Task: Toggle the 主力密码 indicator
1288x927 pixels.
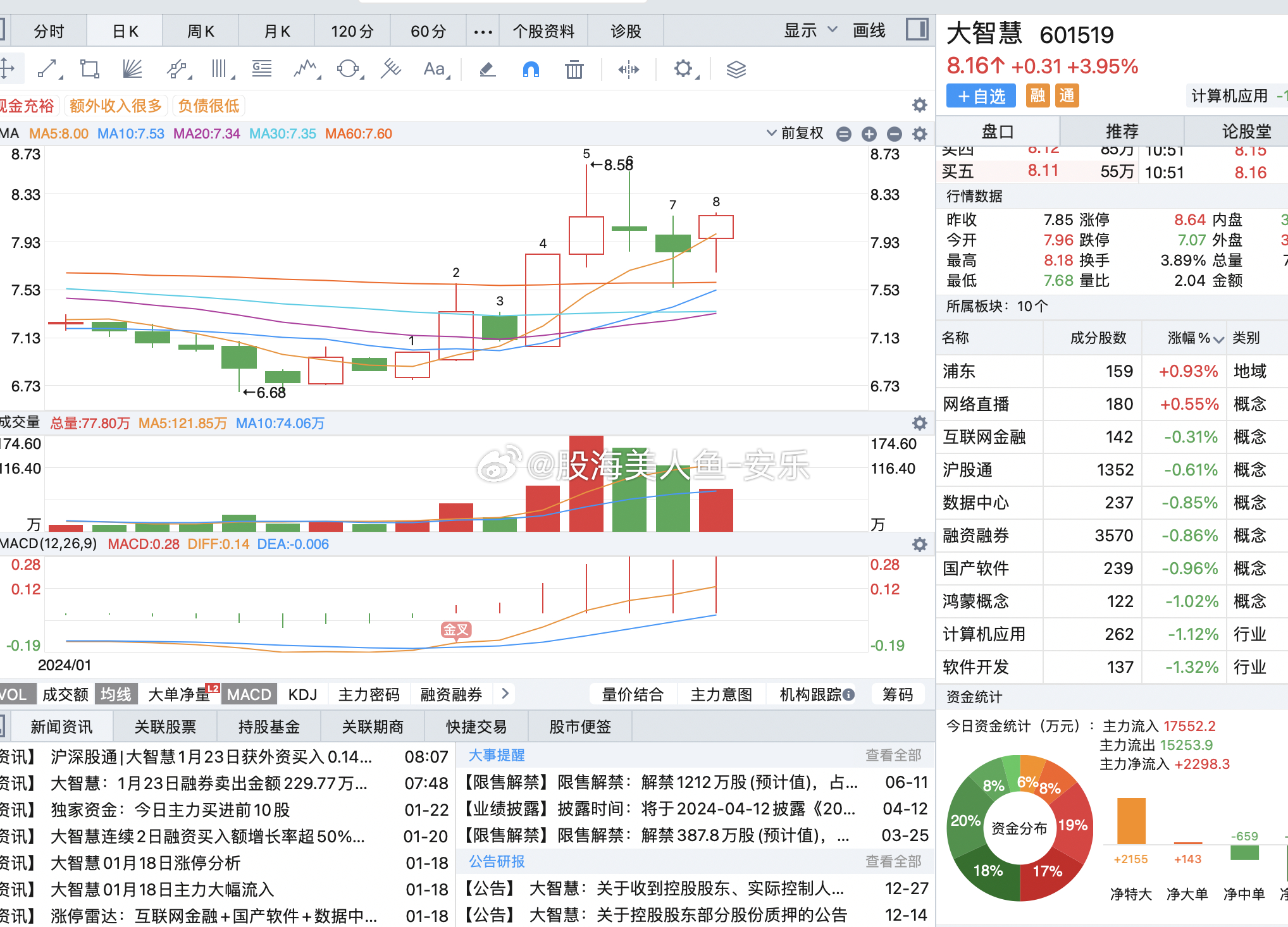Action: [x=369, y=694]
